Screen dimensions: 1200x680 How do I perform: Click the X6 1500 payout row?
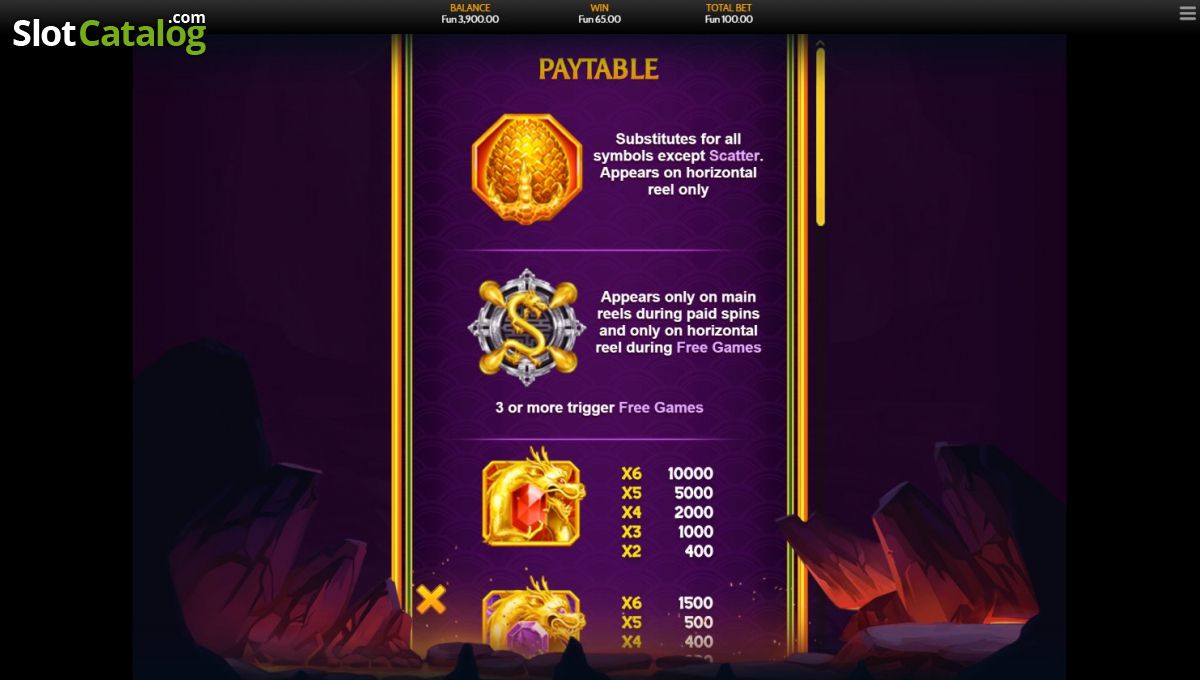click(x=667, y=603)
